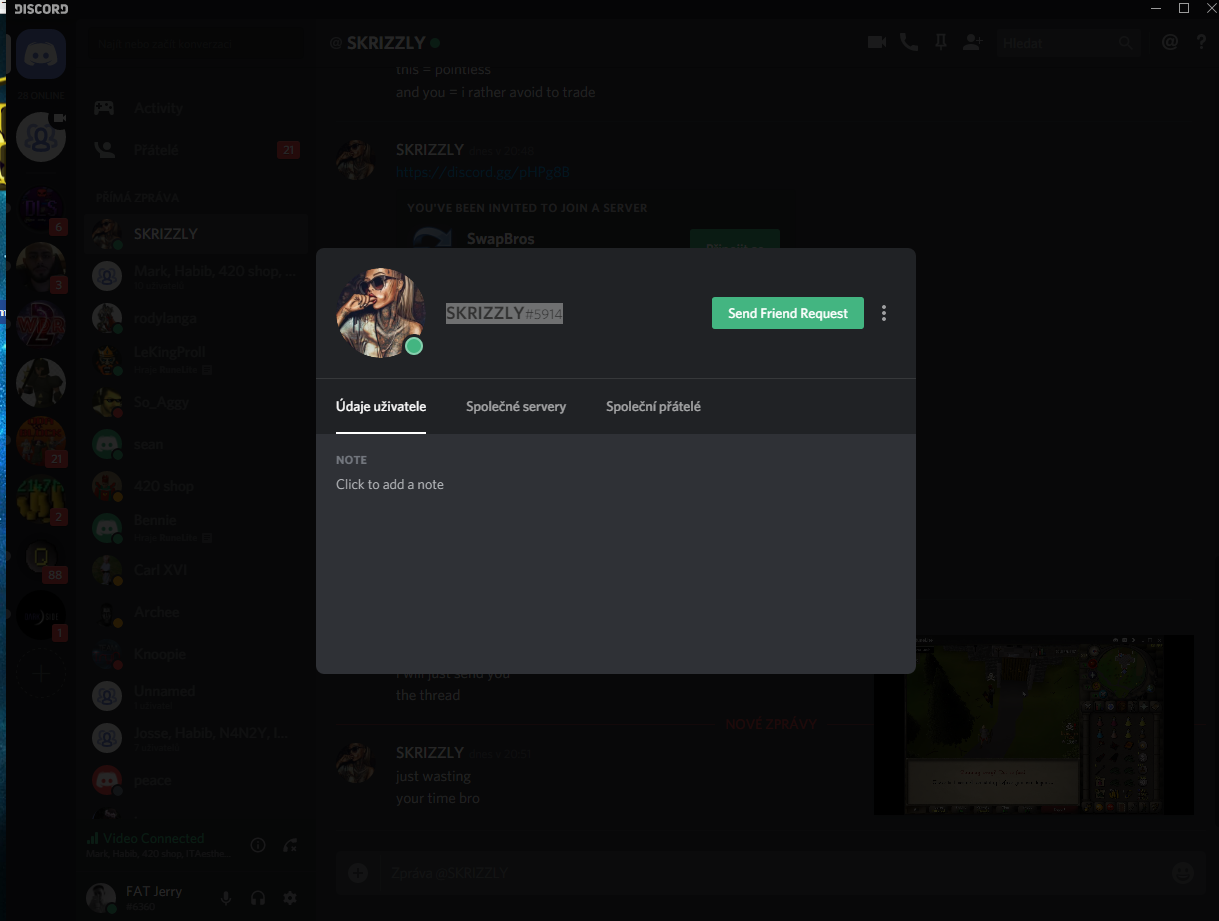Open the Knoopie direct message
This screenshot has width=1219, height=921.
coord(196,654)
